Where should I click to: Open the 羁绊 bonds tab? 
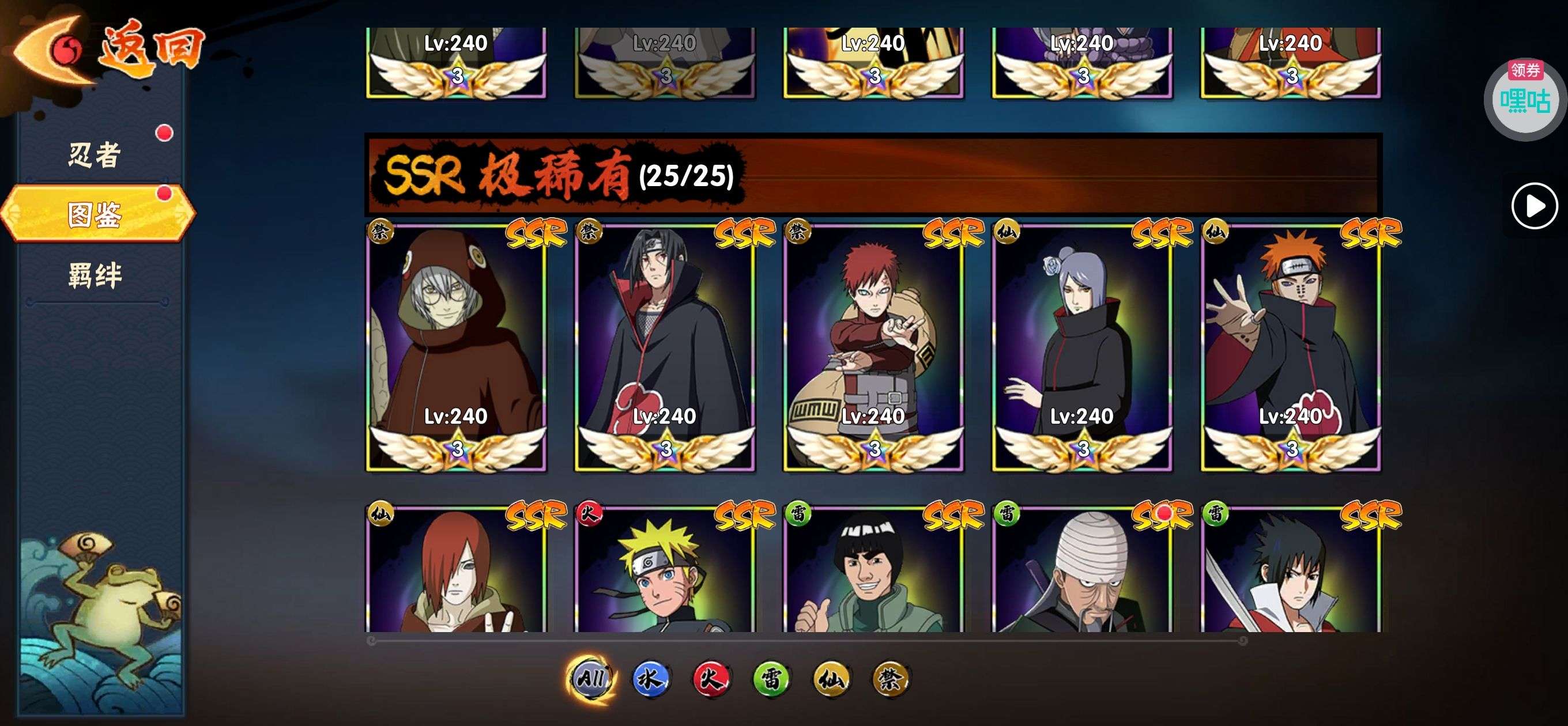click(x=95, y=275)
